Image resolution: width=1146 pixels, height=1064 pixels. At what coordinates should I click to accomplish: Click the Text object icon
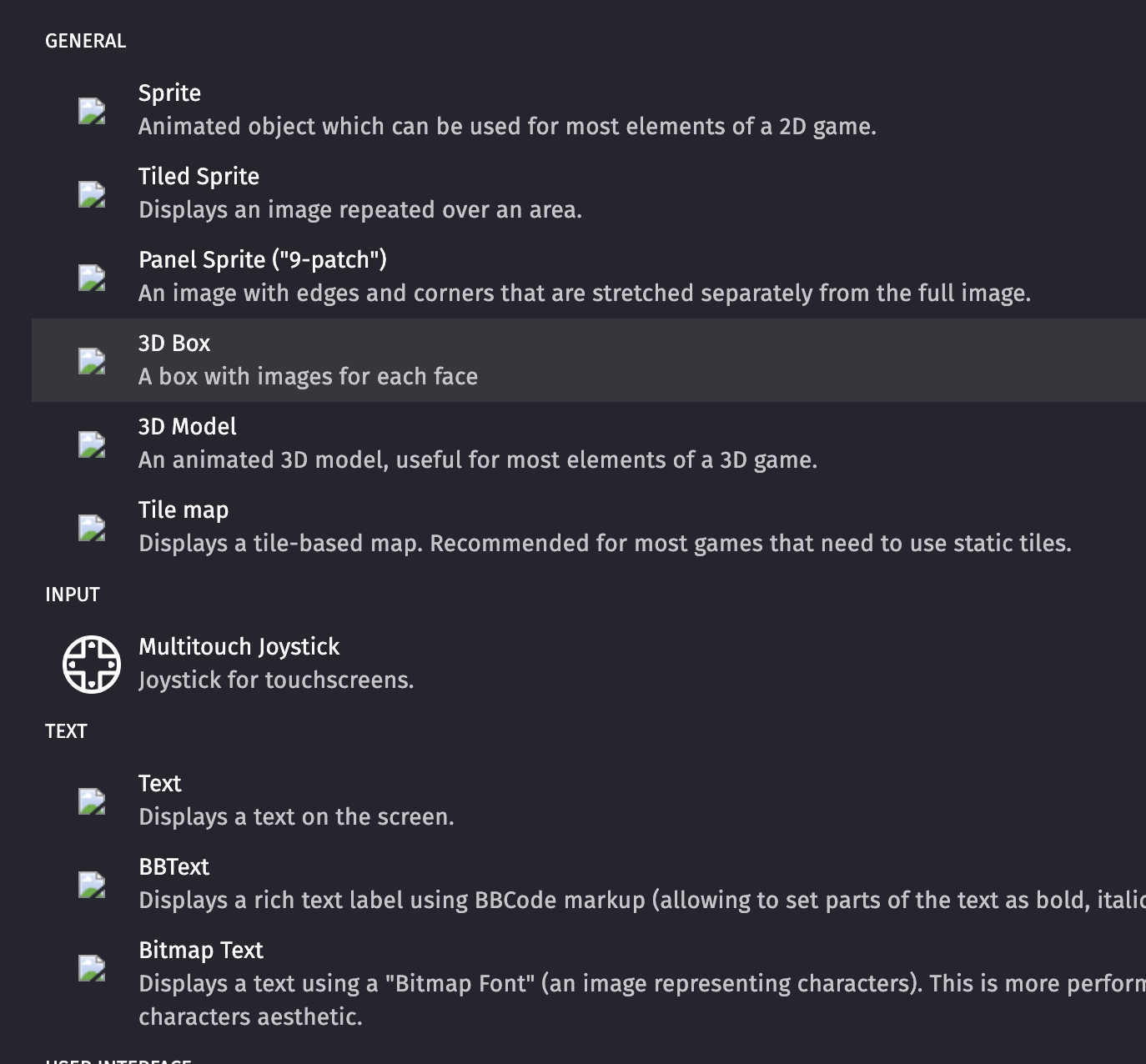click(92, 801)
